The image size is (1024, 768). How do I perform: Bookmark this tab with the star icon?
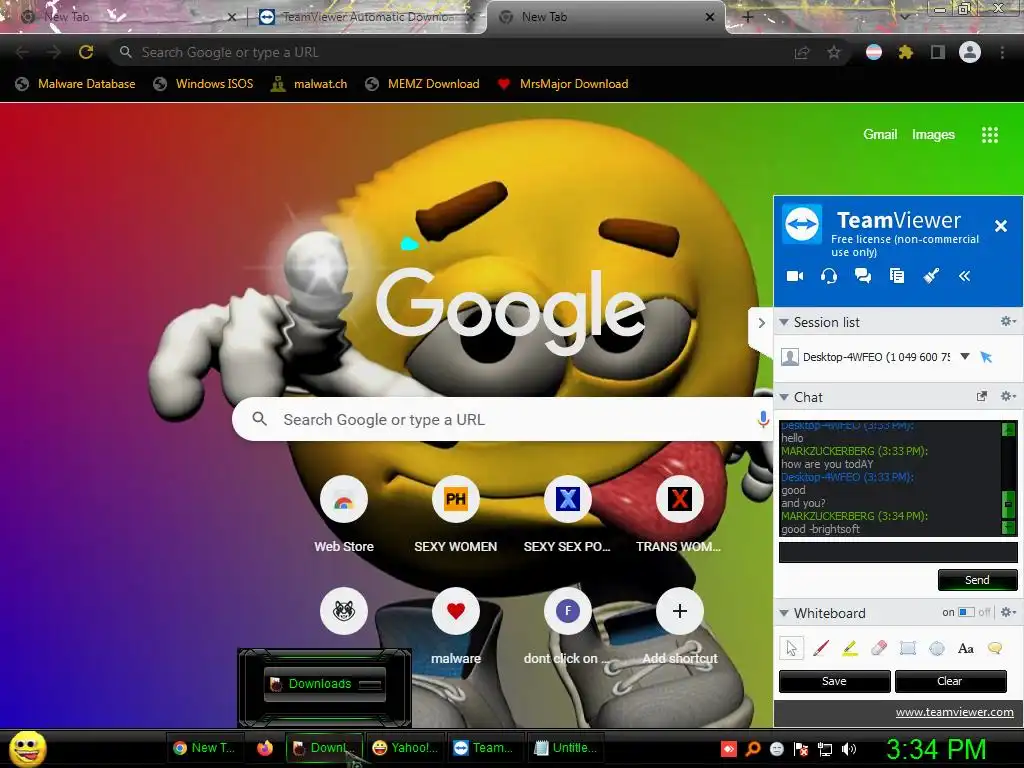[834, 52]
